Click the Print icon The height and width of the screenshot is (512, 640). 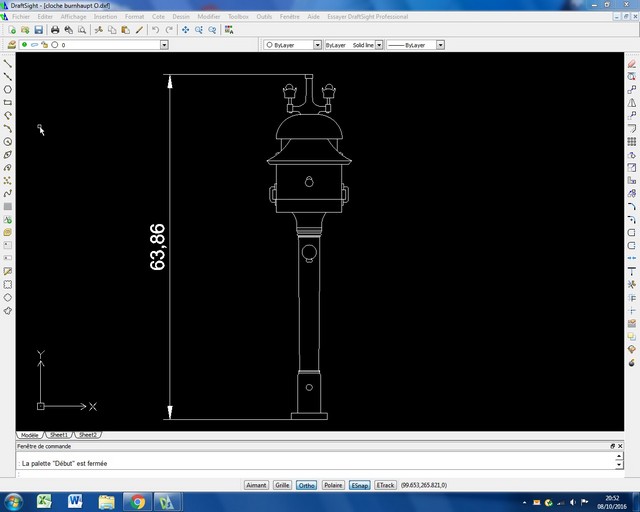click(55, 30)
